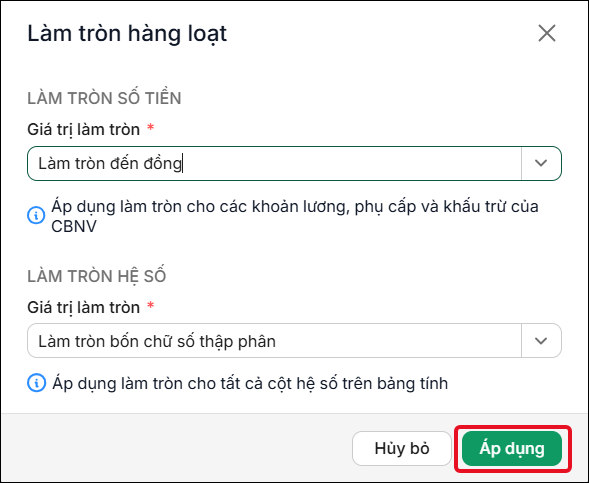This screenshot has width=589, height=483.
Task: Select the LÀM TRÒN SỐ TIỀN section header
Action: 104,98
